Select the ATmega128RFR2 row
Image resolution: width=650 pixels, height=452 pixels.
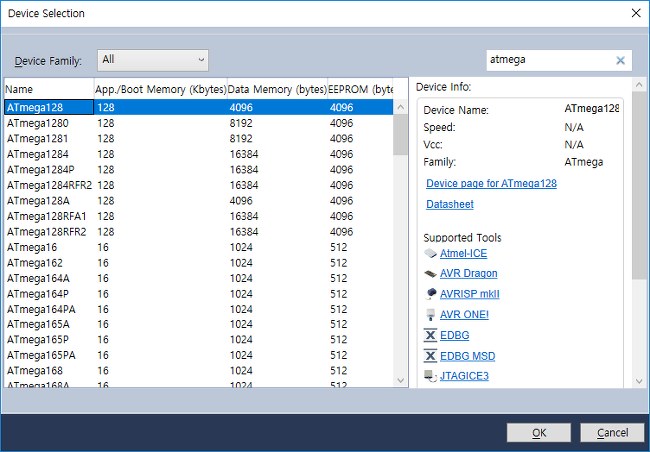[199, 232]
